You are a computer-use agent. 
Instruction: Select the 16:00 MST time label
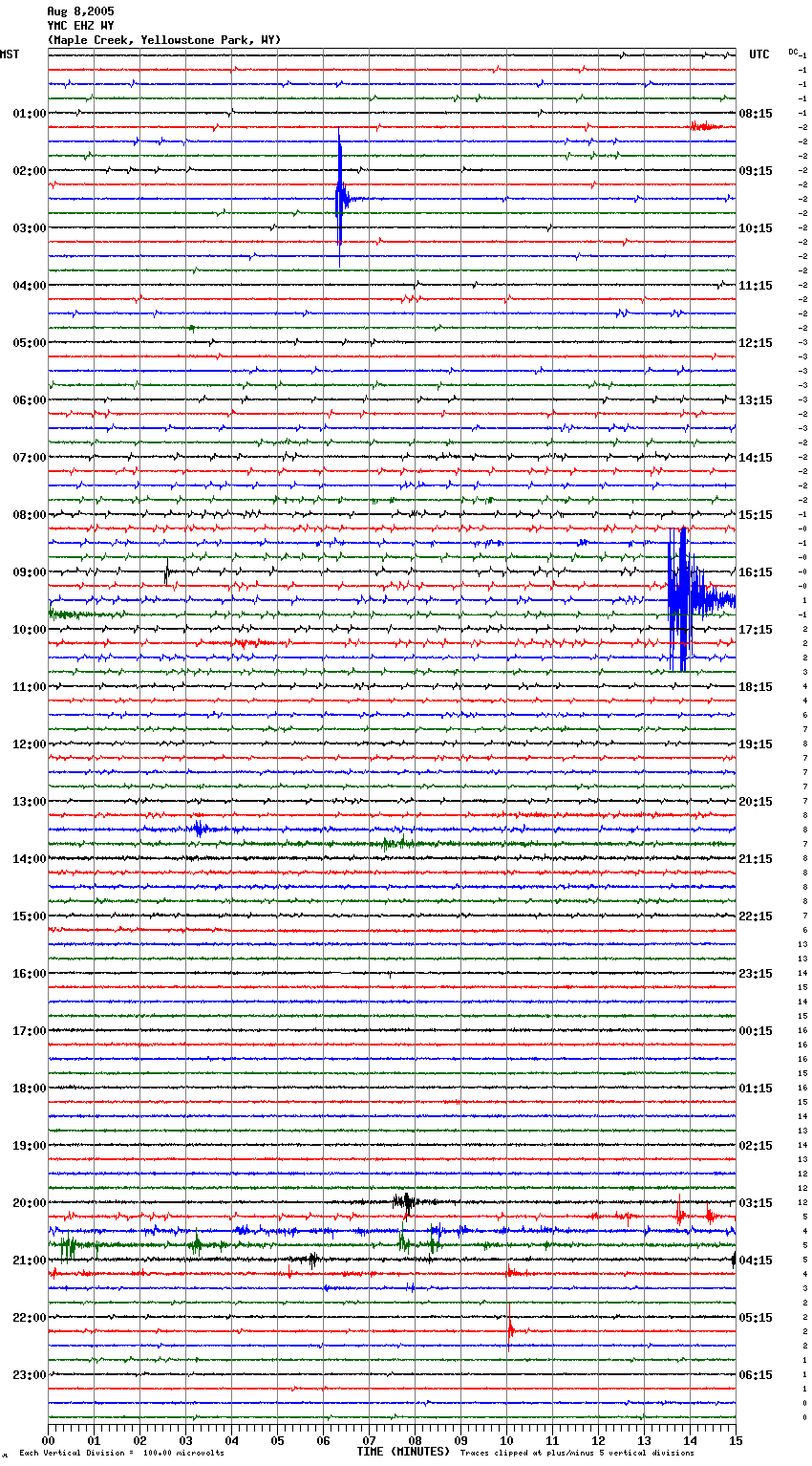pos(30,974)
